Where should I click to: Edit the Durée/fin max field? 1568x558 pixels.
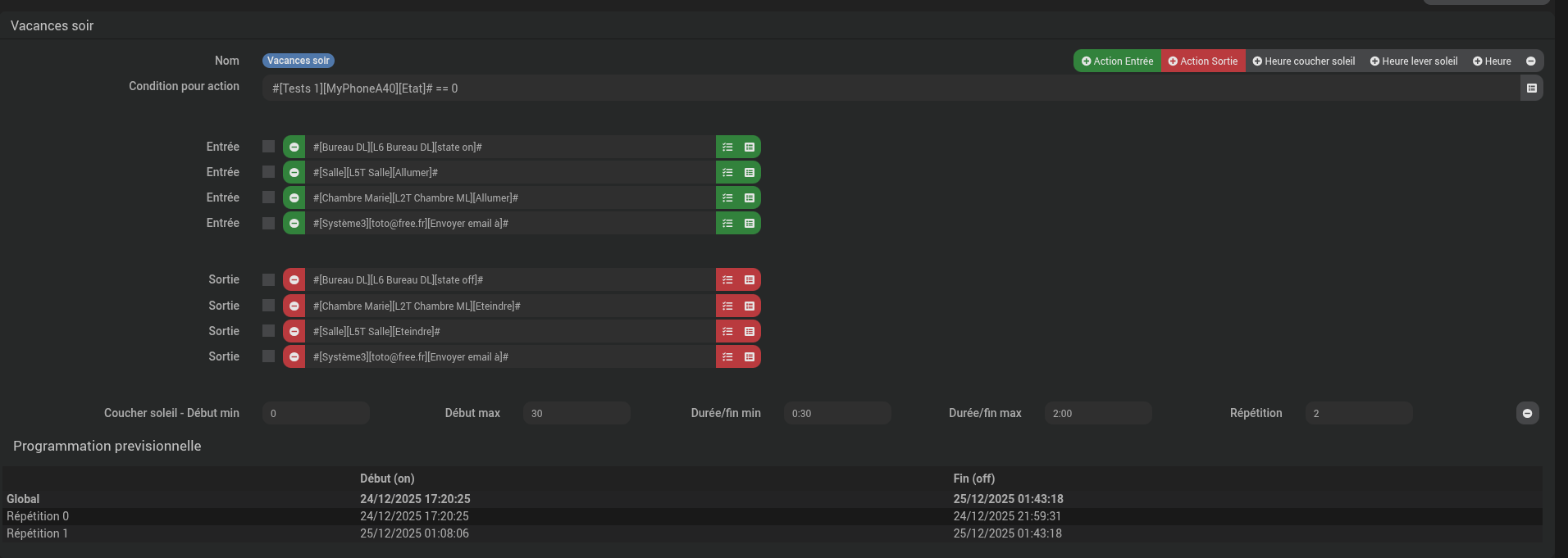[x=1098, y=413]
